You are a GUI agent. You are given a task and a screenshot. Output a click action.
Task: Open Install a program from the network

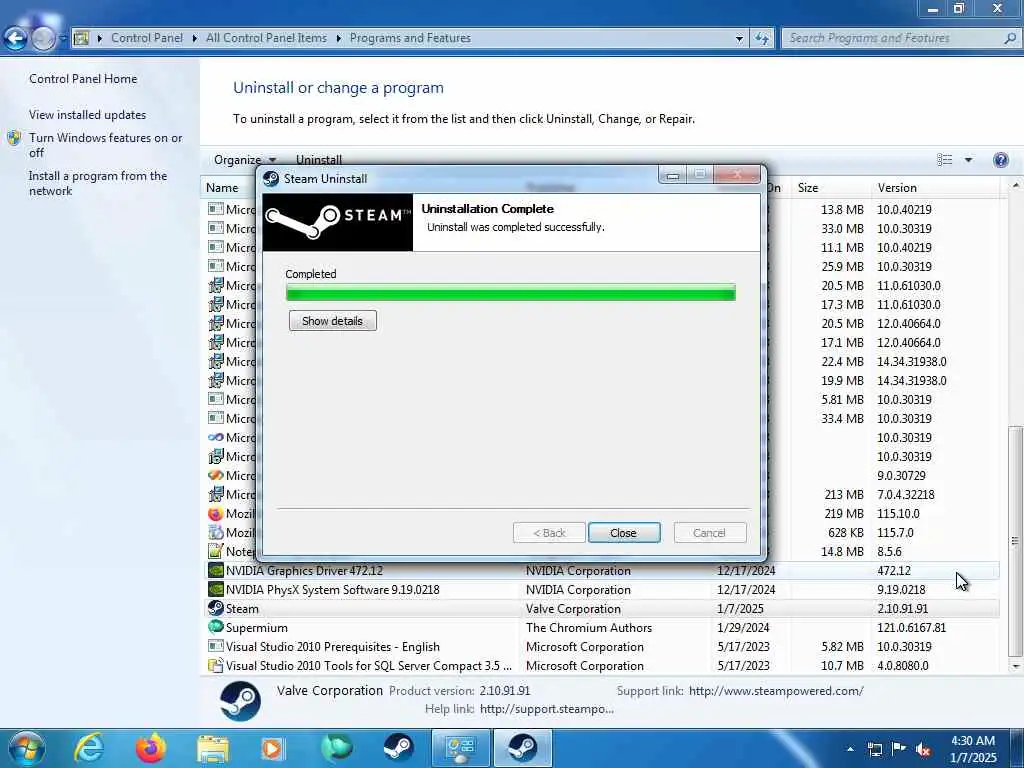click(x=98, y=184)
